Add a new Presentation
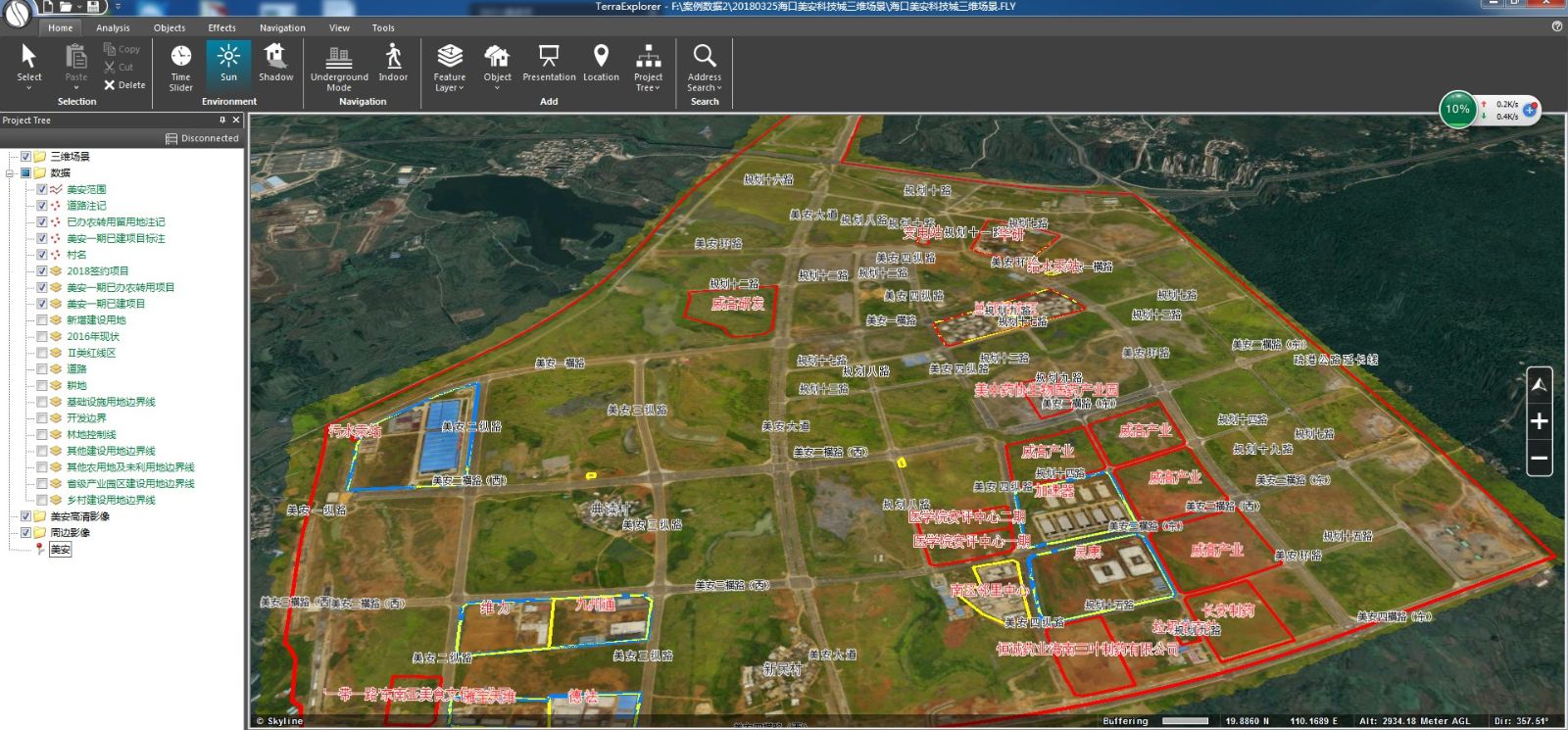Viewport: 1568px width, 730px height. [x=549, y=63]
